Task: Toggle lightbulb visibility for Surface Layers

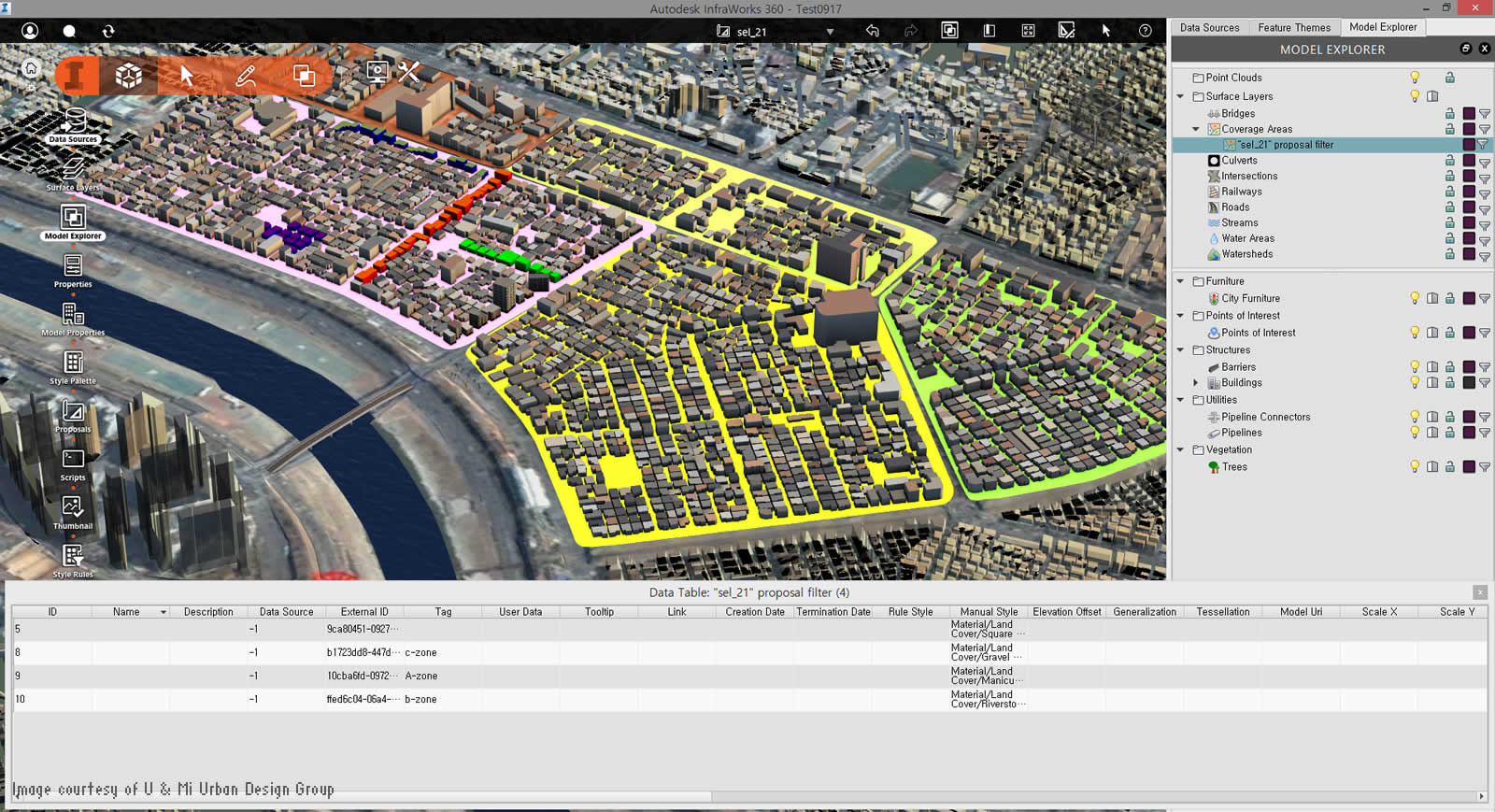Action: click(1415, 96)
